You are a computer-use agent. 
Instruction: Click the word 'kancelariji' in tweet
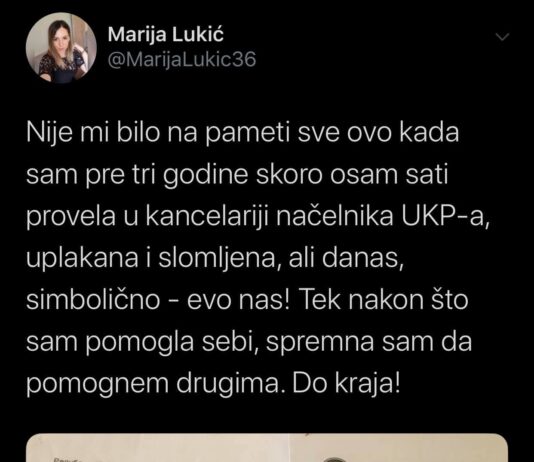point(207,217)
